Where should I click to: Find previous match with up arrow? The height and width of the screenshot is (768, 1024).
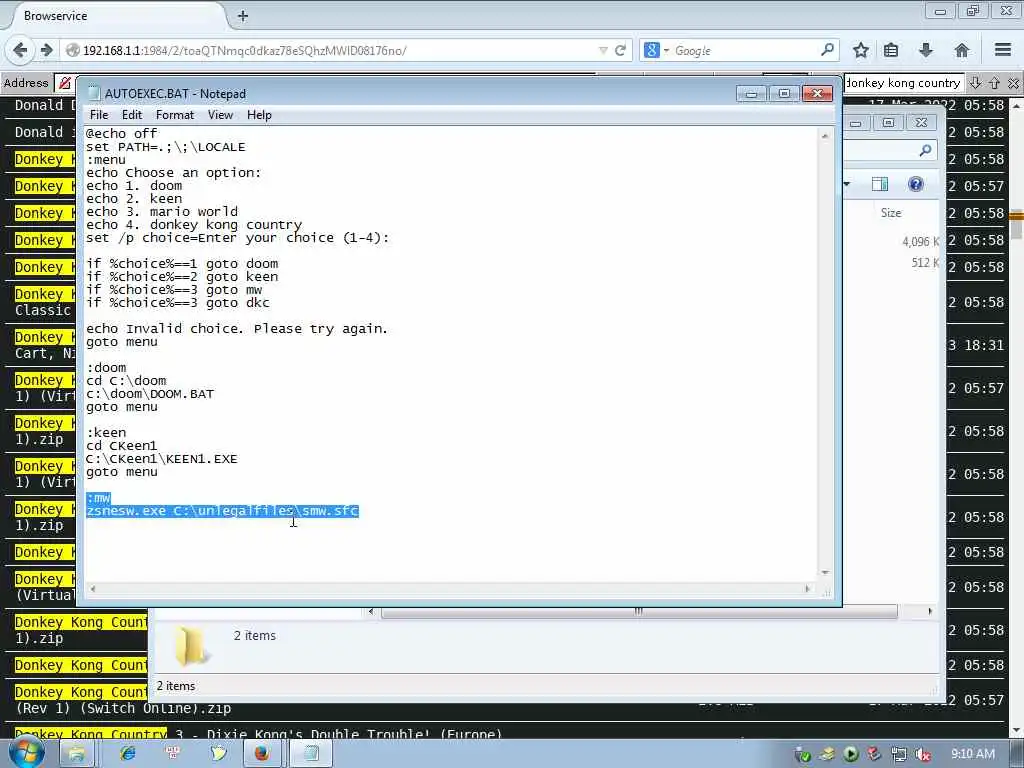tap(994, 83)
